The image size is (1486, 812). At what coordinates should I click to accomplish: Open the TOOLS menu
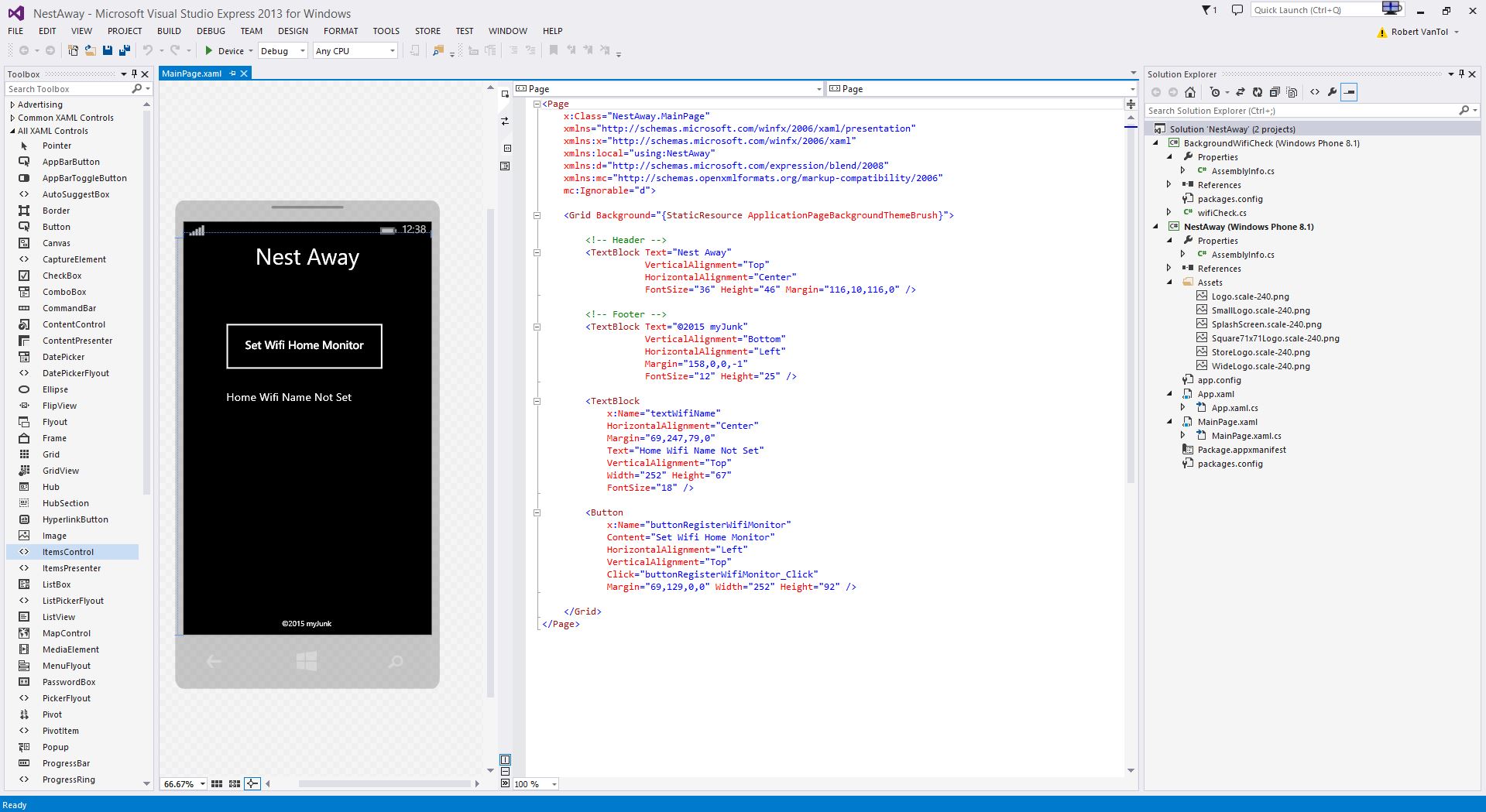point(386,31)
